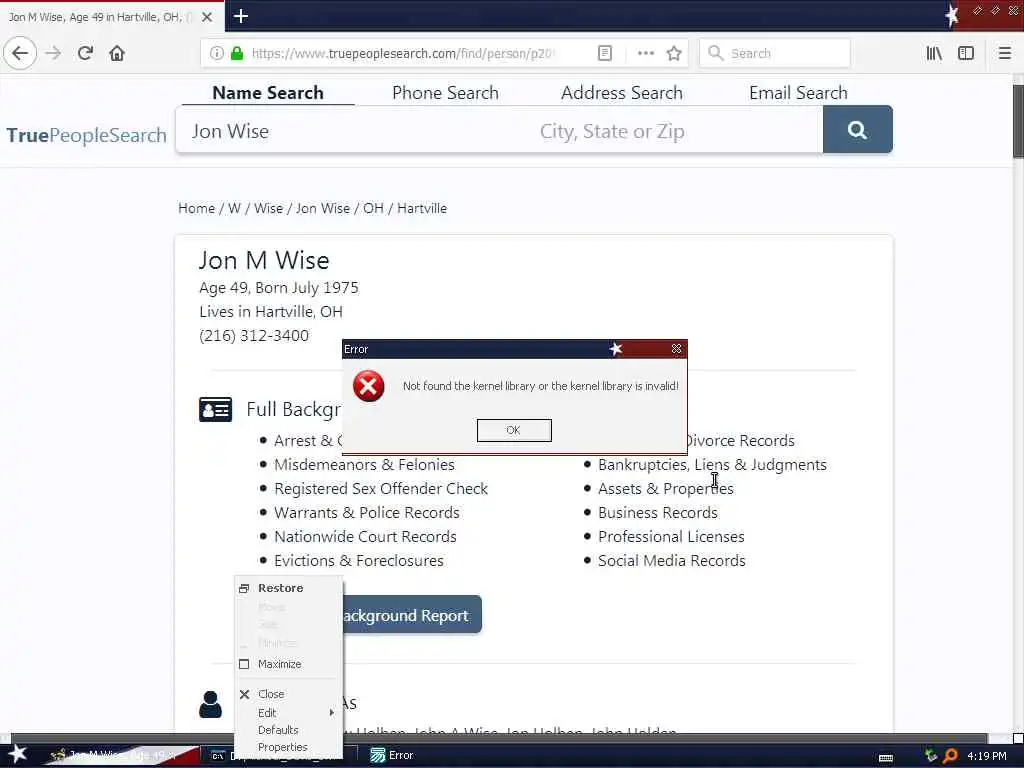This screenshot has width=1024, height=768.
Task: Click OK in the Error dialog
Action: tap(514, 430)
